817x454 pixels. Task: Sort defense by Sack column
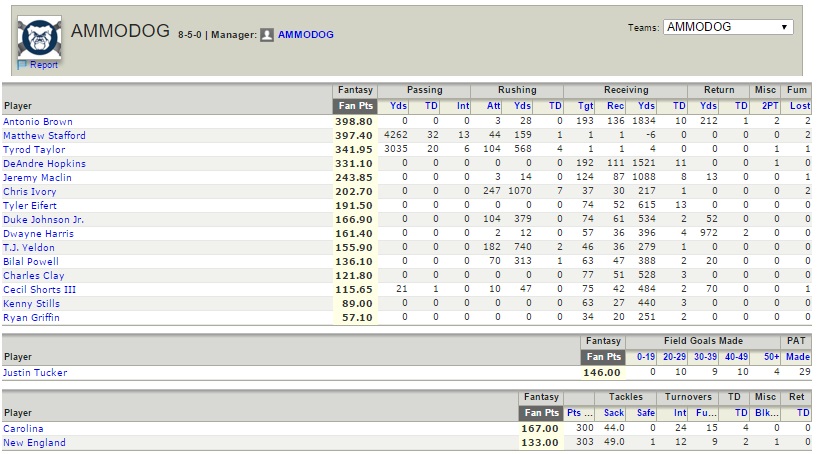[x=614, y=413]
